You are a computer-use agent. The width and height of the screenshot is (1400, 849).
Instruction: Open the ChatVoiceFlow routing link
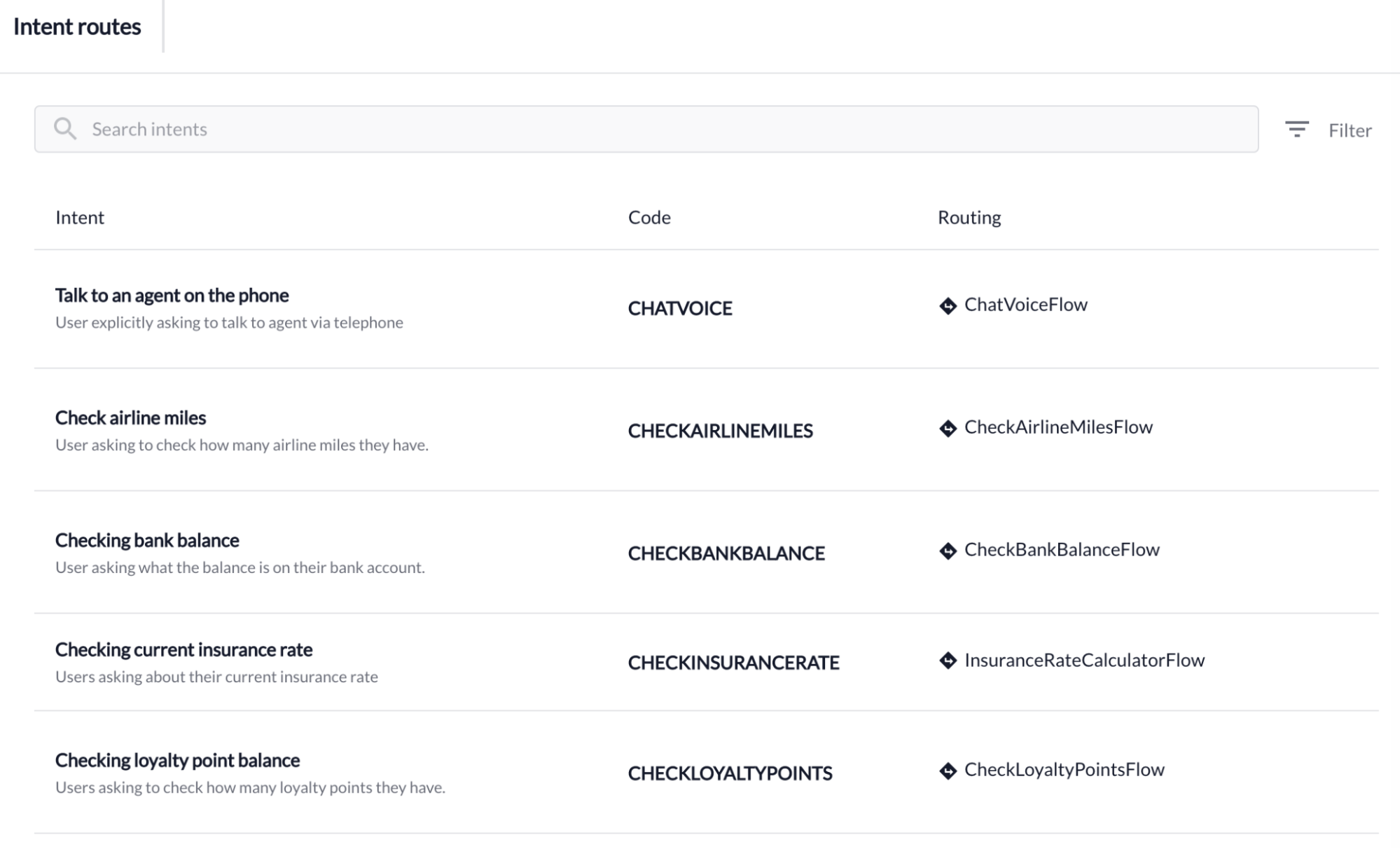click(x=1025, y=305)
